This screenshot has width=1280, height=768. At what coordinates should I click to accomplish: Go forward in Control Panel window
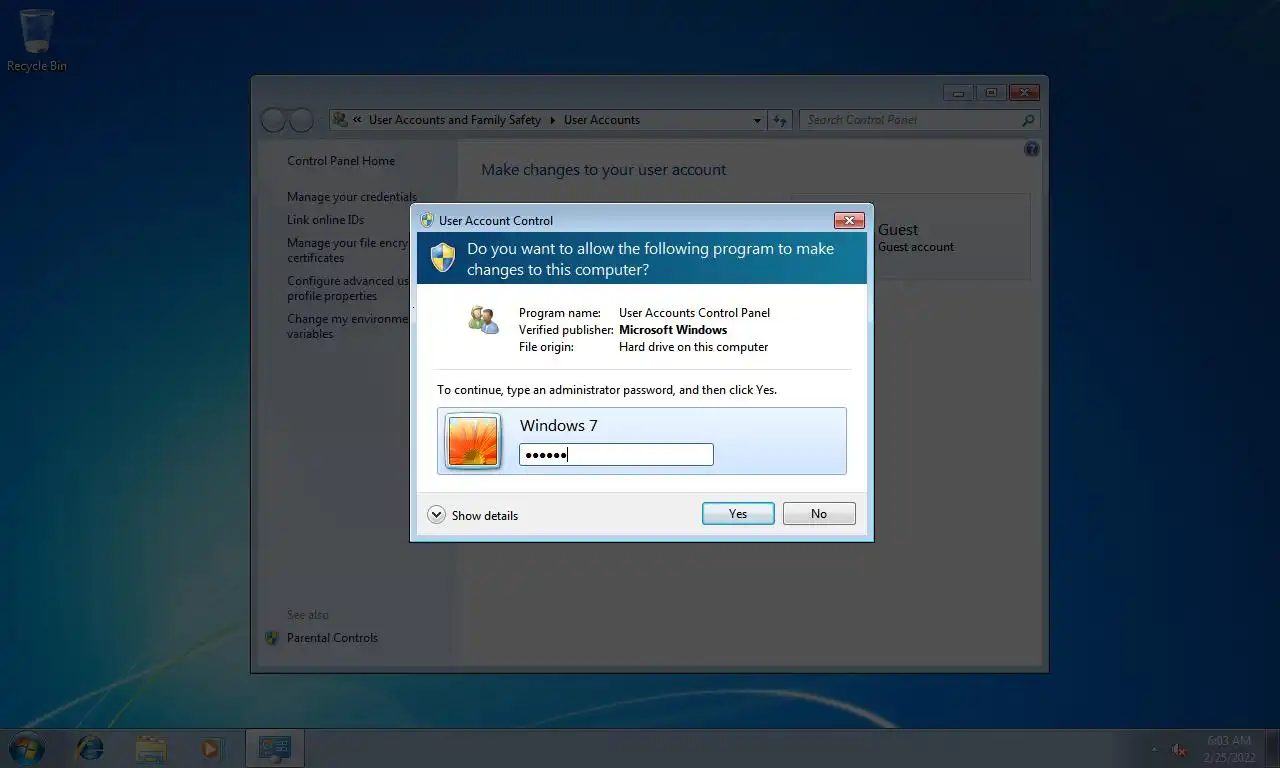(302, 121)
